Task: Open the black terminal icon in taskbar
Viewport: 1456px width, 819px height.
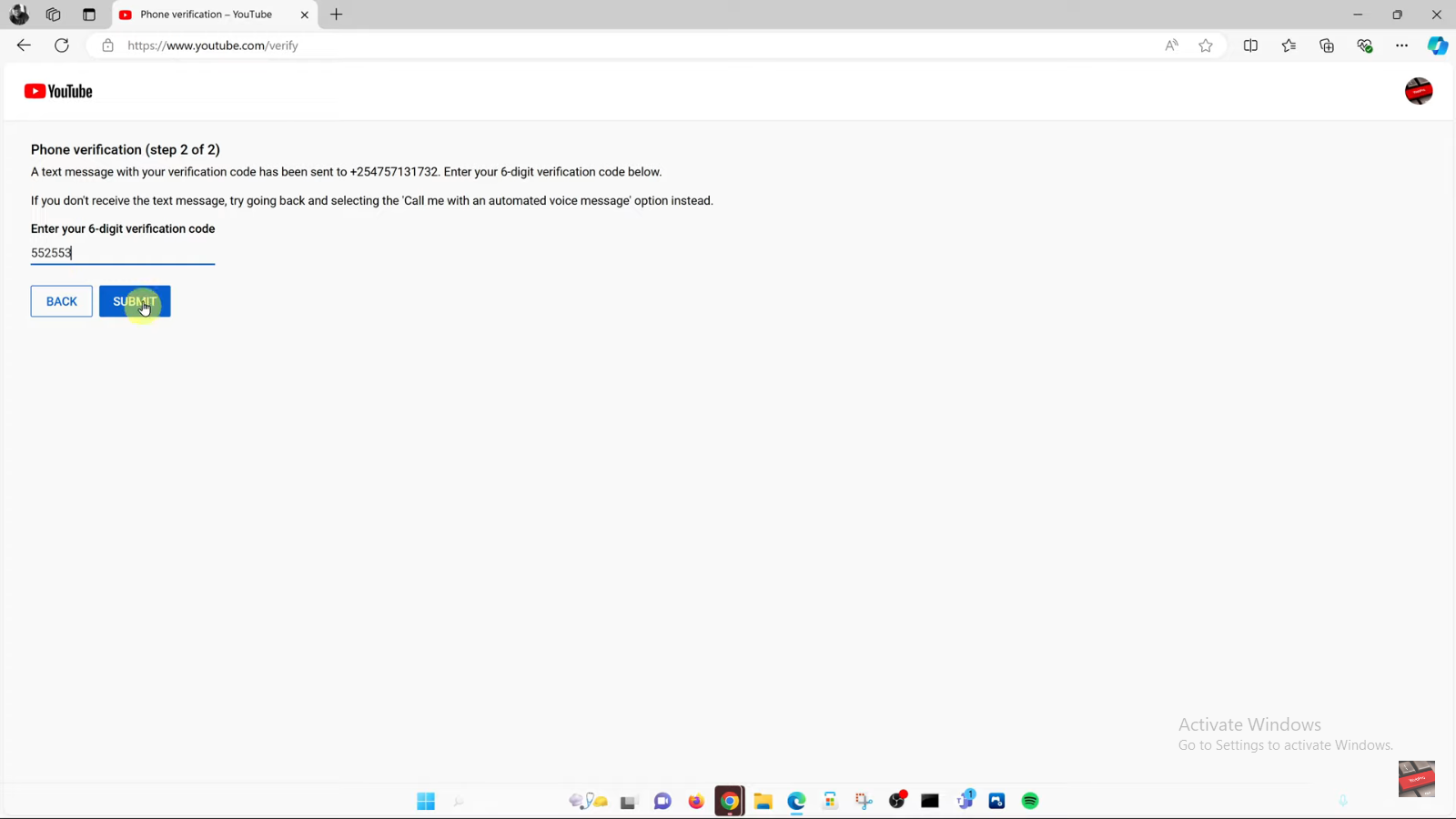Action: tap(930, 801)
